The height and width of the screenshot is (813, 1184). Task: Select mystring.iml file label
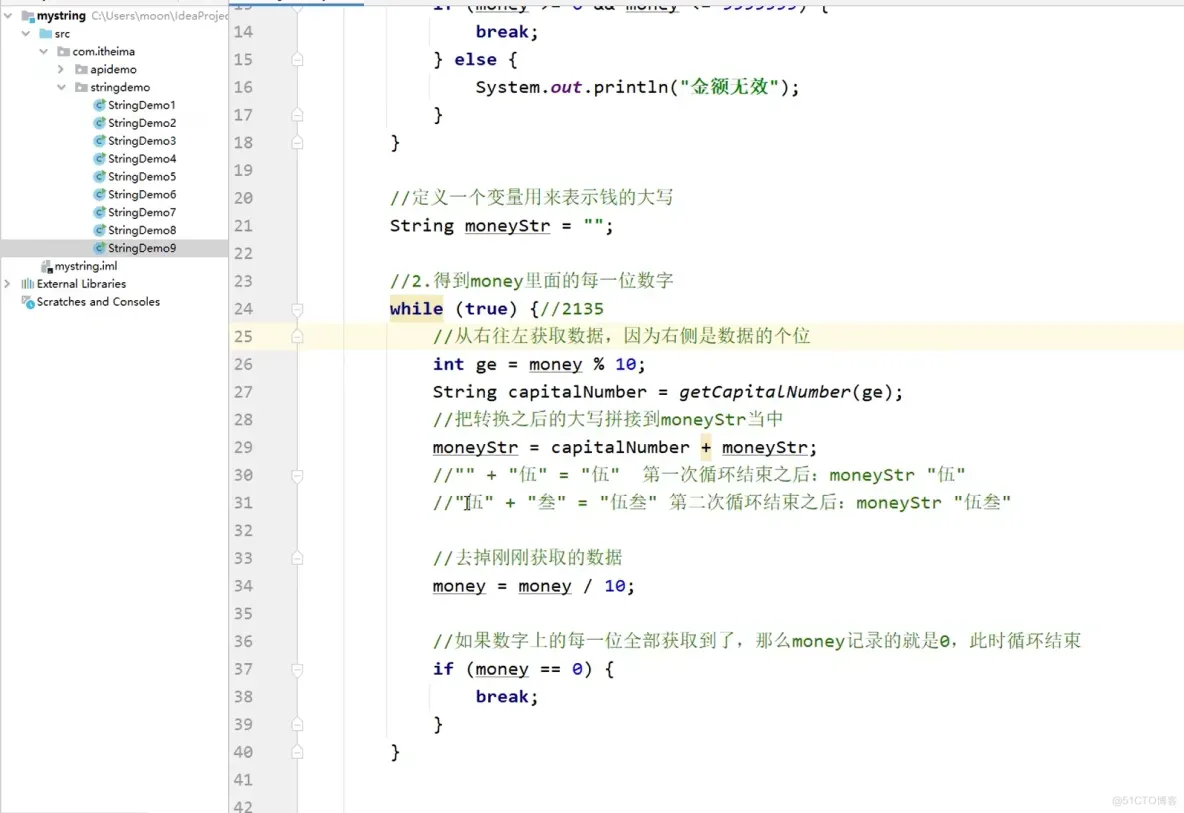point(85,266)
